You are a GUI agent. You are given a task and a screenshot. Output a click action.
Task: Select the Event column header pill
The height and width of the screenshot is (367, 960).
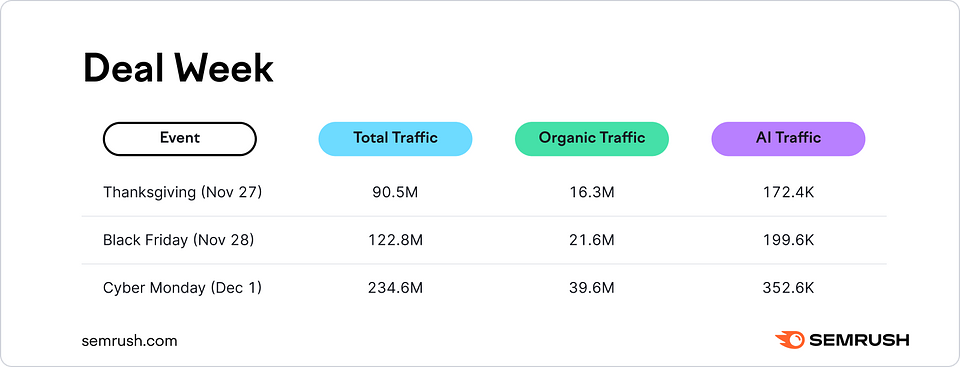click(179, 138)
